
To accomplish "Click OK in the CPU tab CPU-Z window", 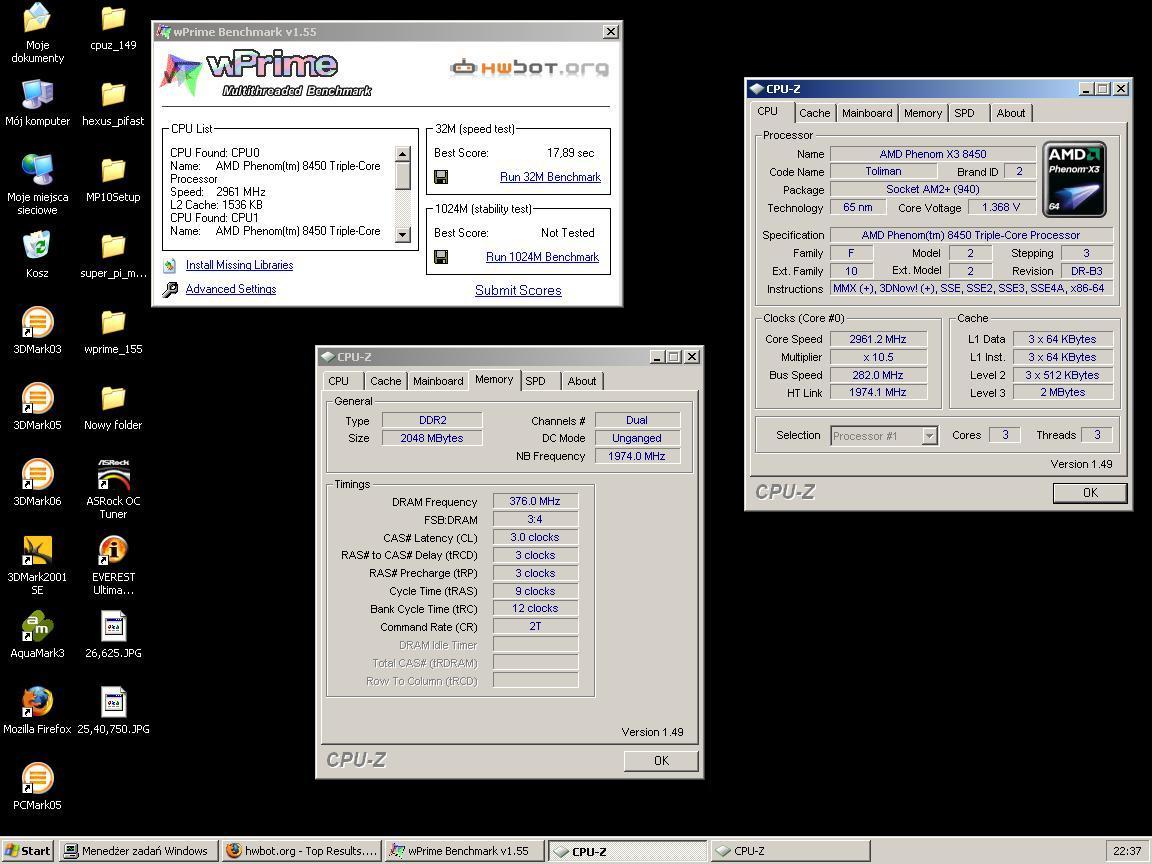I will pos(1090,493).
